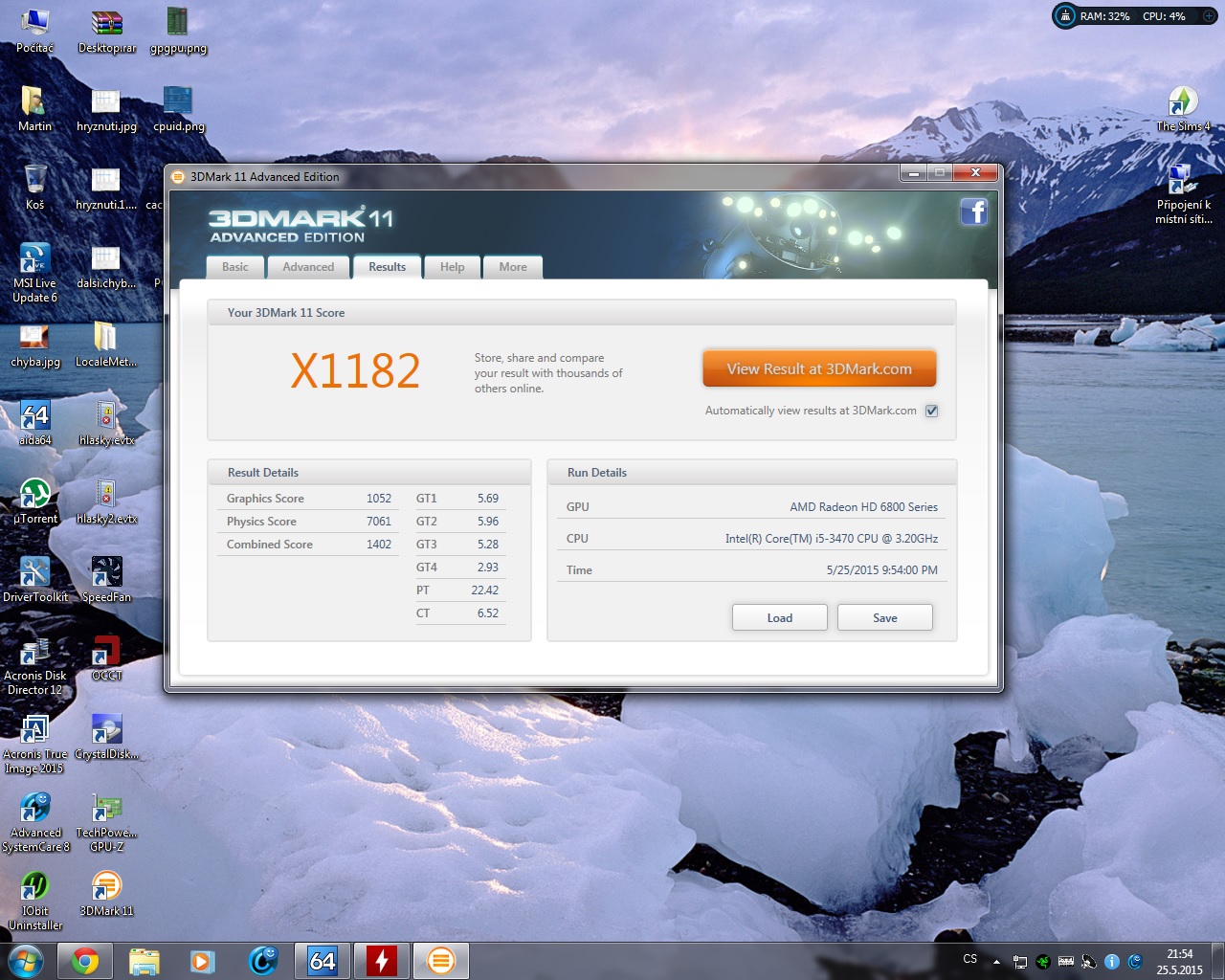Screen dimensions: 1225x980
Task: Open the taskbar clock showing 21:54
Action: (1180, 962)
